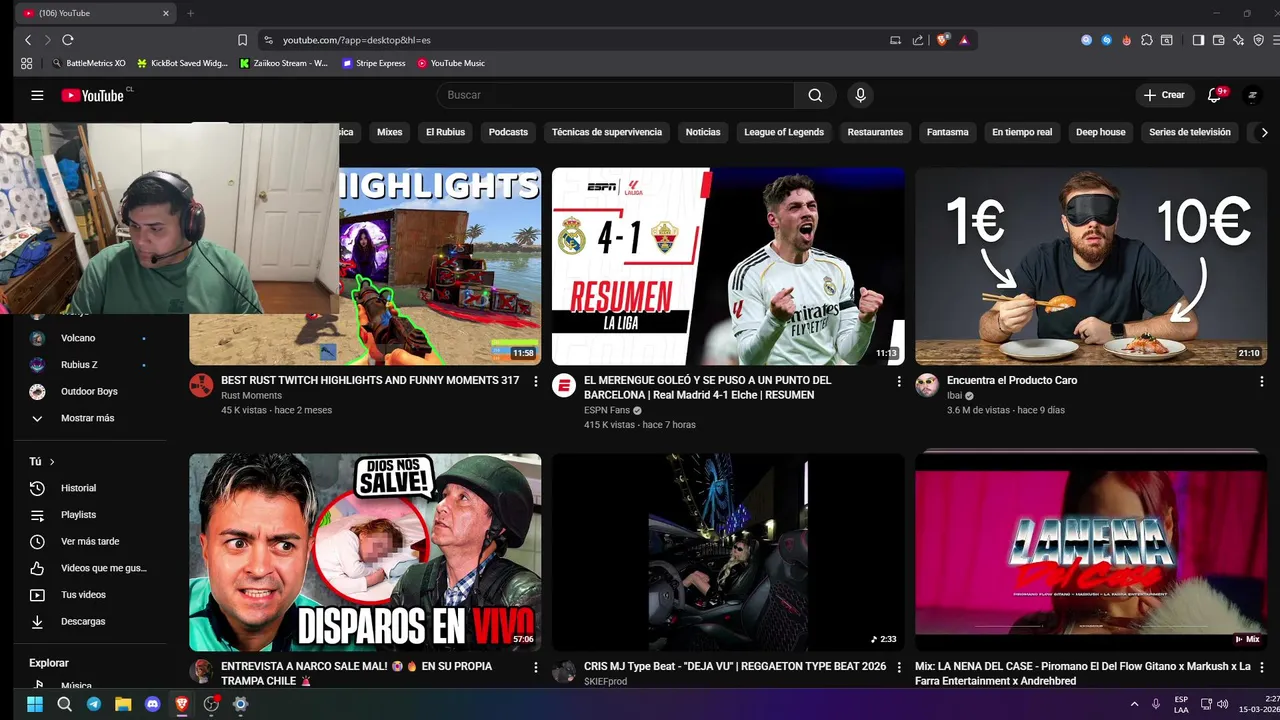Viewport: 1280px width, 720px height.
Task: Open options menu for Real Madrid resumen video
Action: 899,381
